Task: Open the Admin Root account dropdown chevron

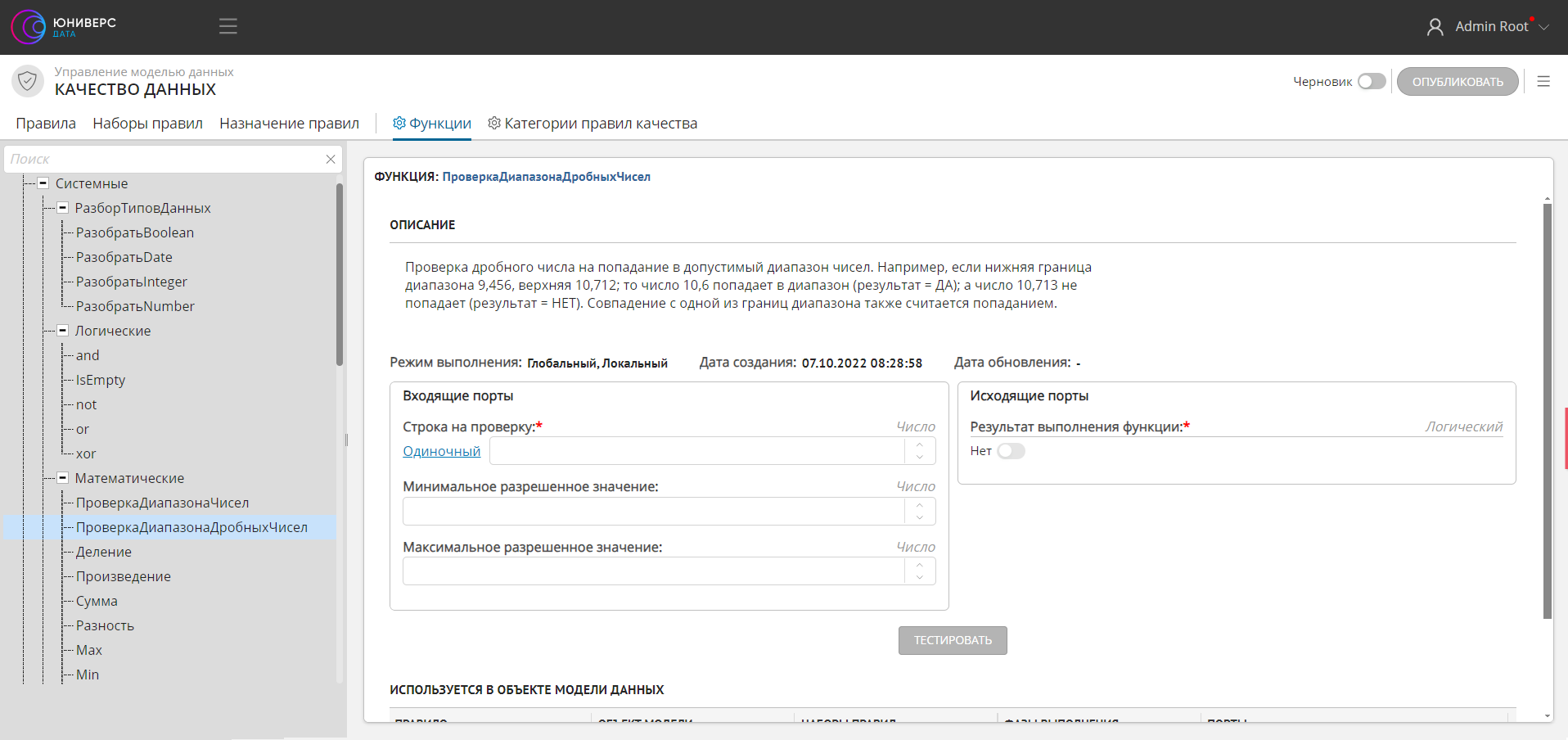Action: pyautogui.click(x=1544, y=27)
